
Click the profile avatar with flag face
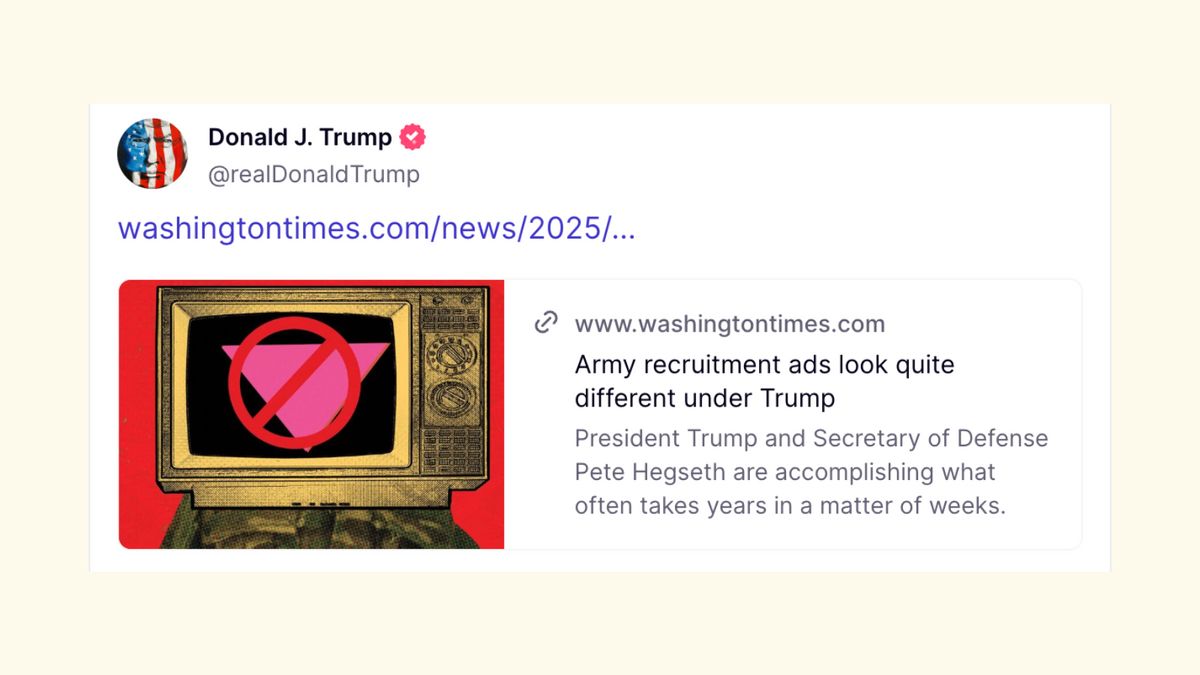click(x=152, y=153)
